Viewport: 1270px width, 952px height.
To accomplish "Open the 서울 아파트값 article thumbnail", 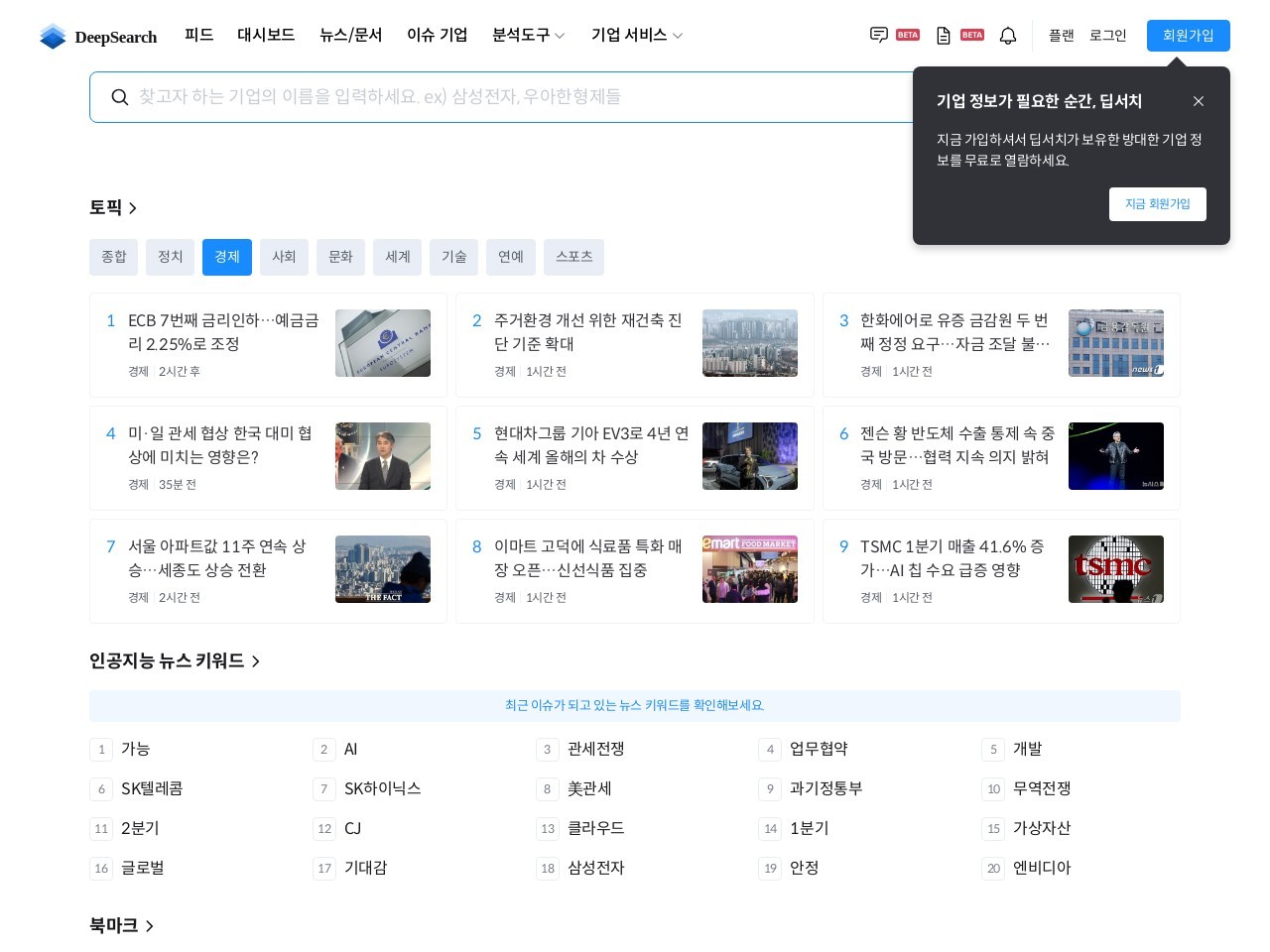I will (383, 569).
